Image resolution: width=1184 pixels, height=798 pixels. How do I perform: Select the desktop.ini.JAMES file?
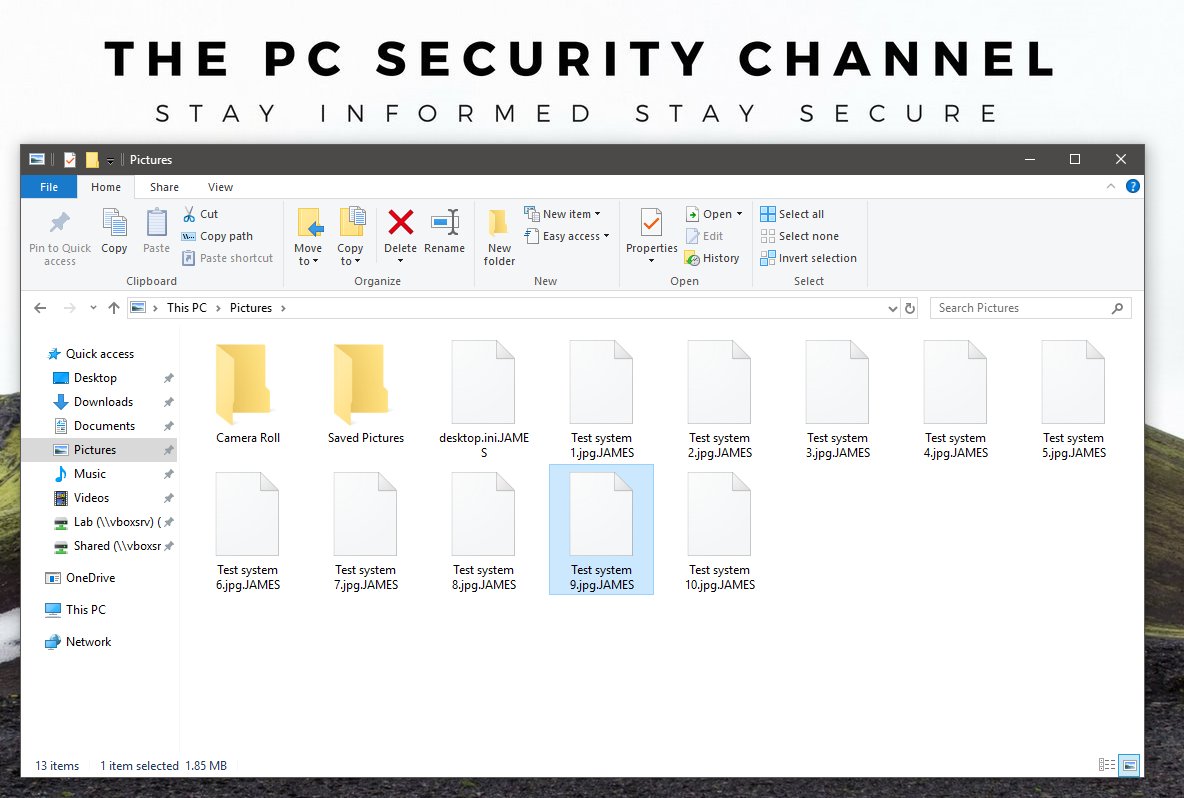[x=483, y=400]
